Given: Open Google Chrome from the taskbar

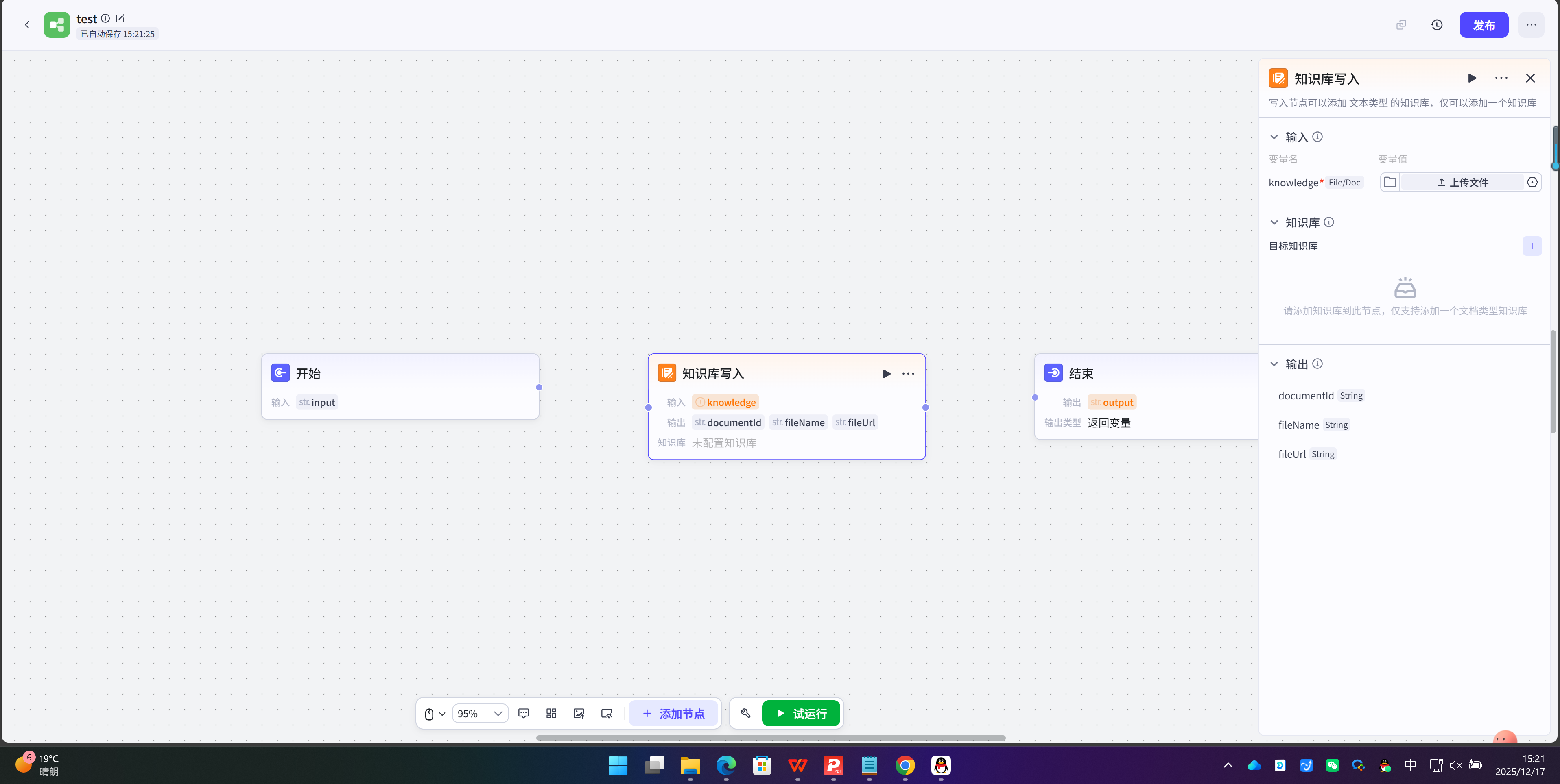Looking at the screenshot, I should (905, 765).
